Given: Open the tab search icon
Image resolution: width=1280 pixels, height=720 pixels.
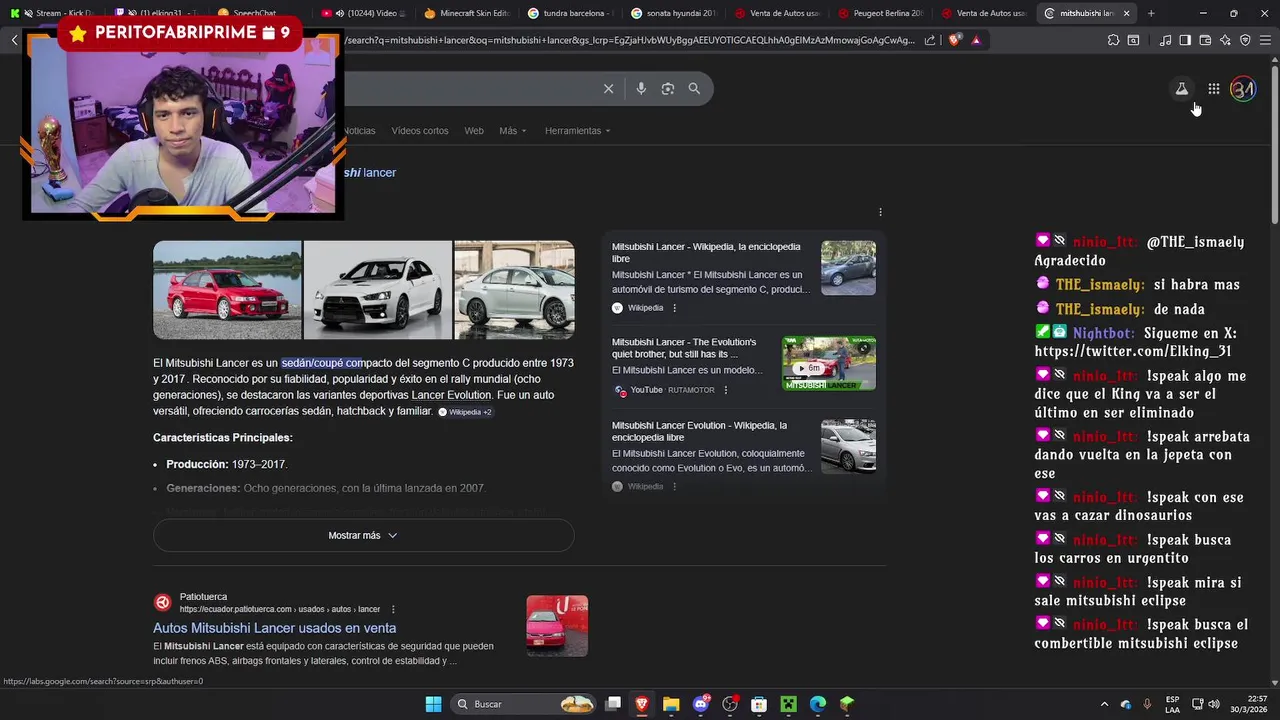Looking at the screenshot, I should (1133, 40).
